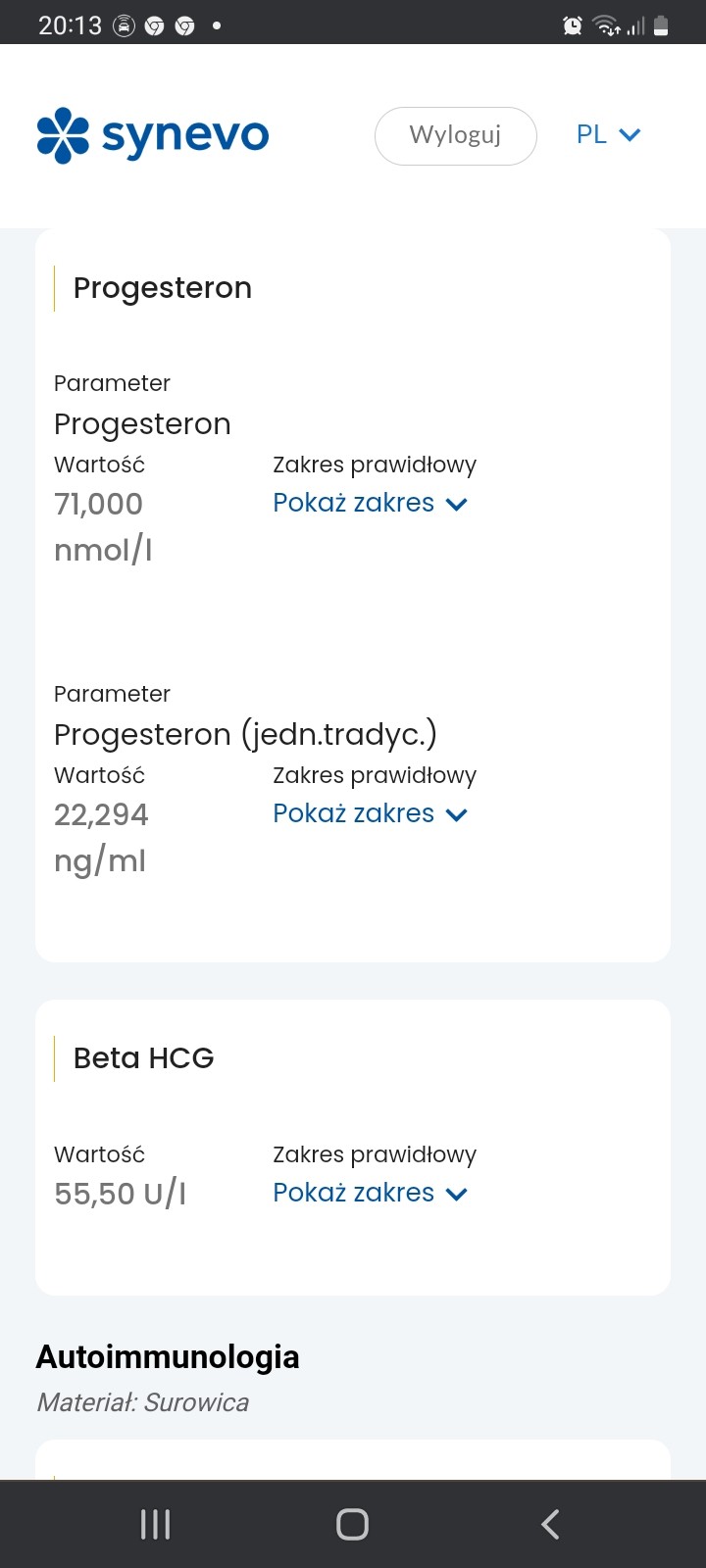Tap the Android back arrow icon
The image size is (706, 1568).
click(550, 1524)
